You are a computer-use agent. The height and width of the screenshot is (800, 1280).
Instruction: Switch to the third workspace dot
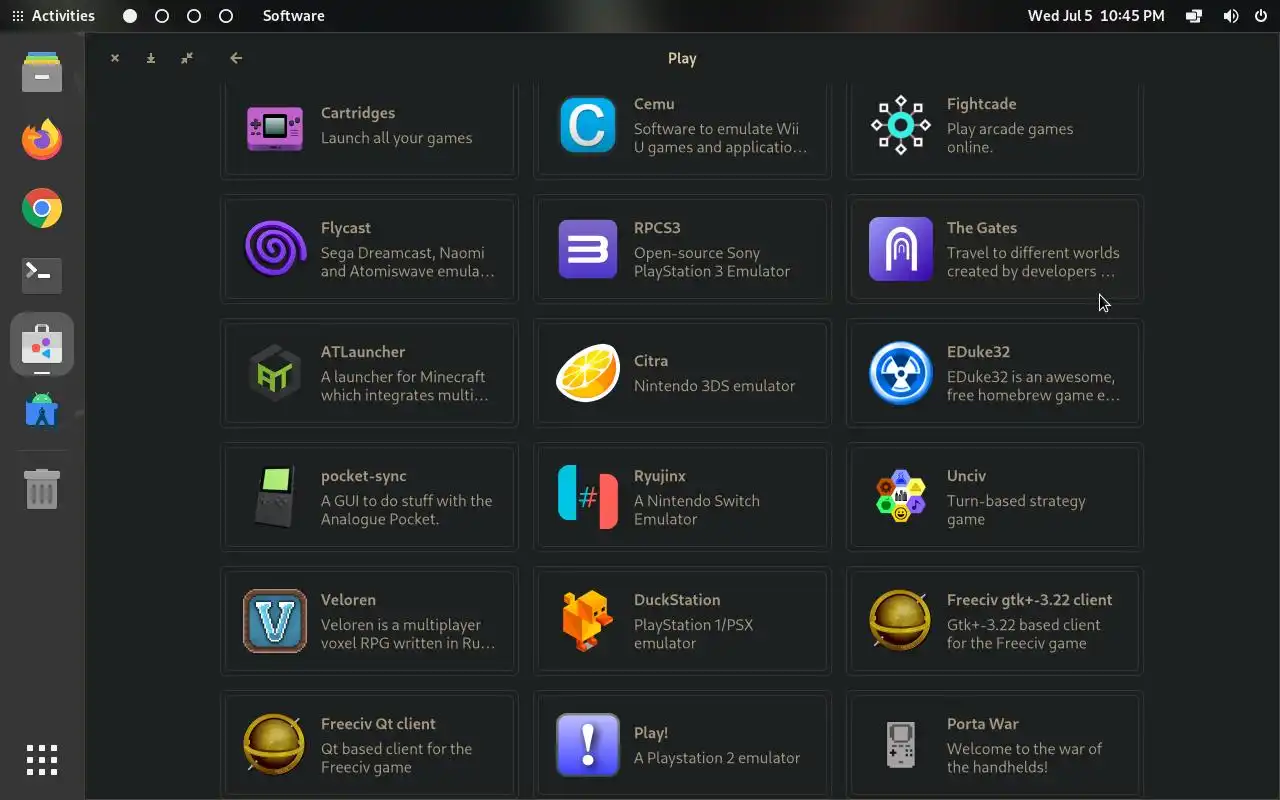pyautogui.click(x=194, y=16)
